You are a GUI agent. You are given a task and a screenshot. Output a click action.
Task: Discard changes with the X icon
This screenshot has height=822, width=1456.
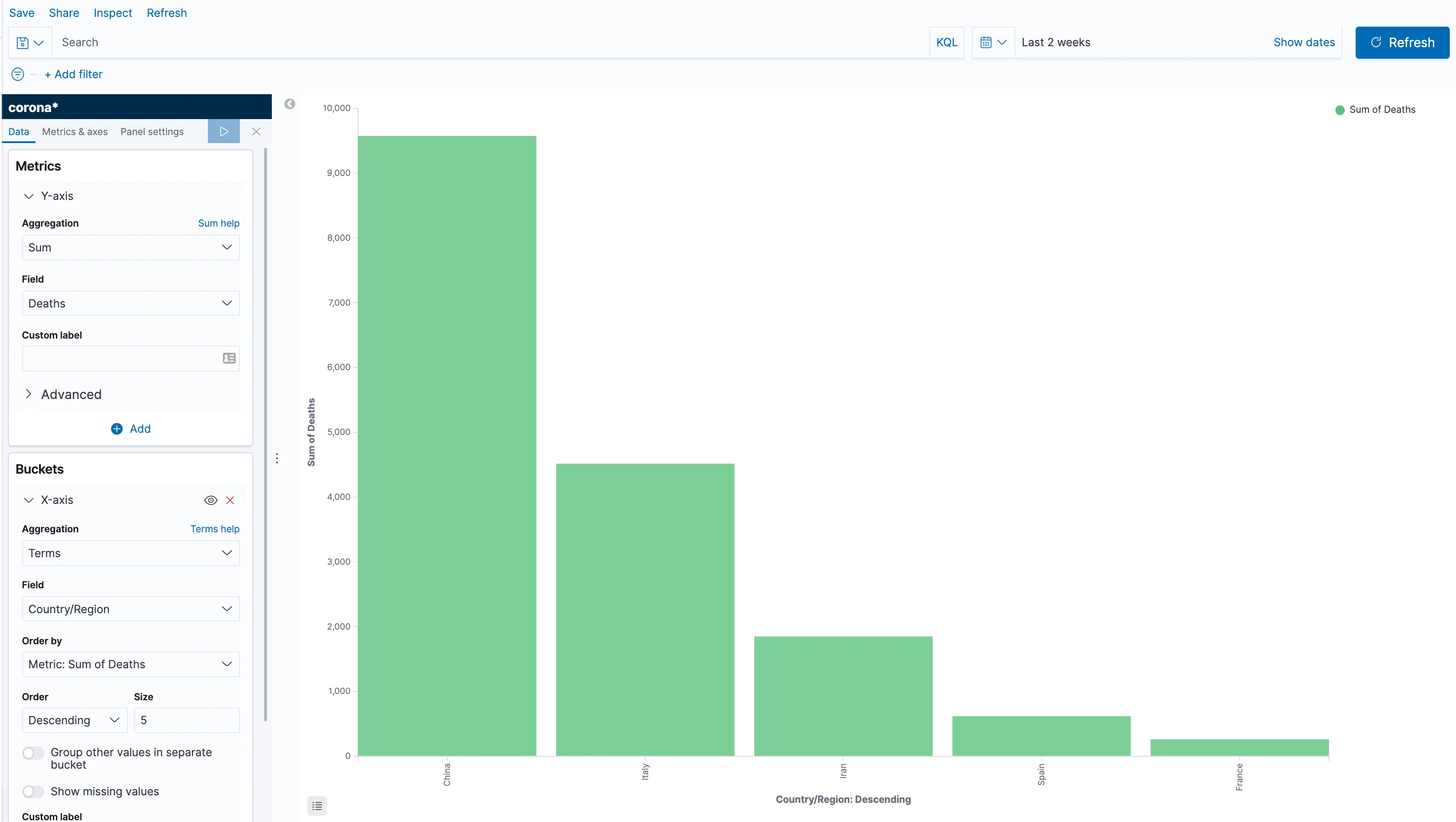coord(256,131)
